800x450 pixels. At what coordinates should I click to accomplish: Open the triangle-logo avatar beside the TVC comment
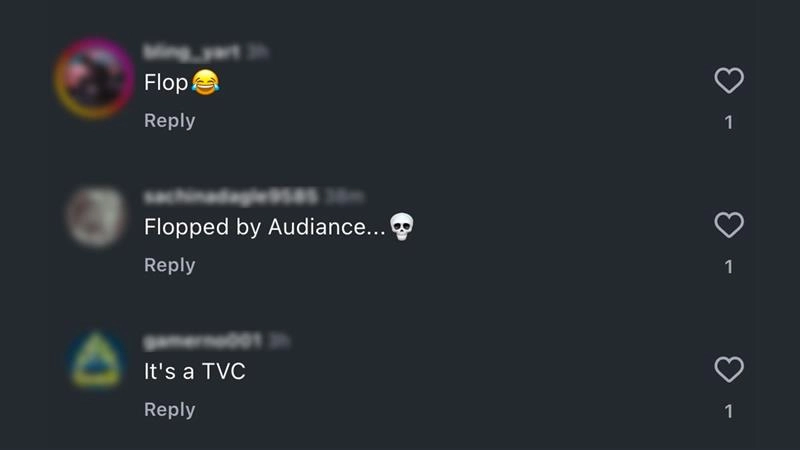click(96, 359)
